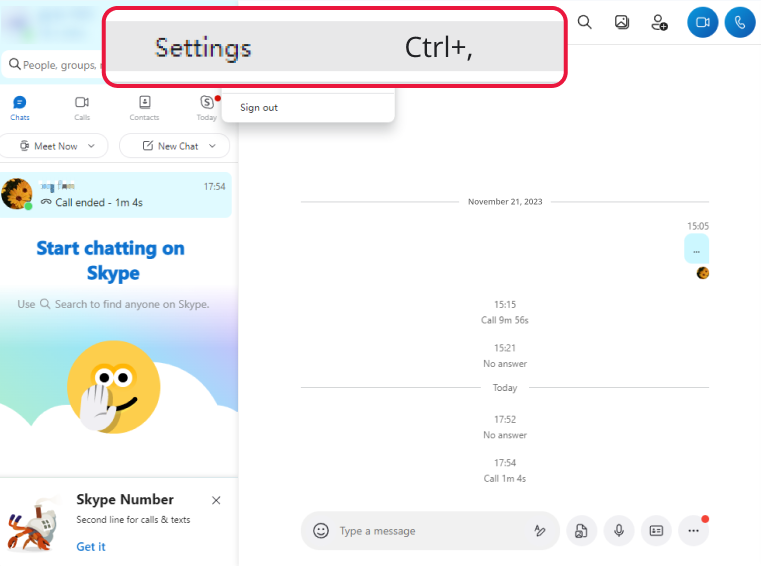The image size is (761, 566).
Task: Click the November 21, 2023 date separator
Action: (x=505, y=201)
